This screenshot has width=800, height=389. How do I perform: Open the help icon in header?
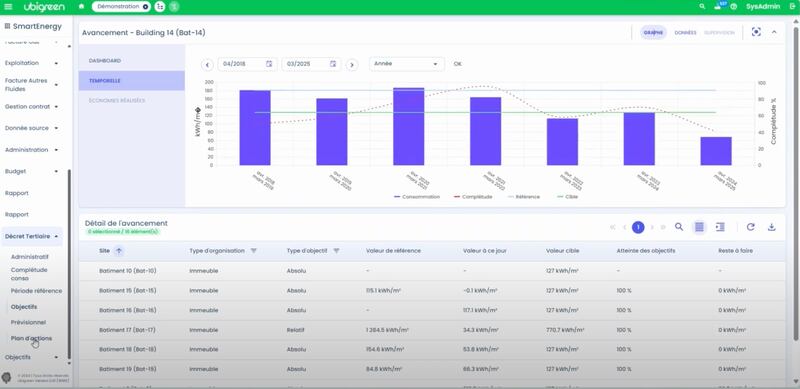pyautogui.click(x=734, y=7)
